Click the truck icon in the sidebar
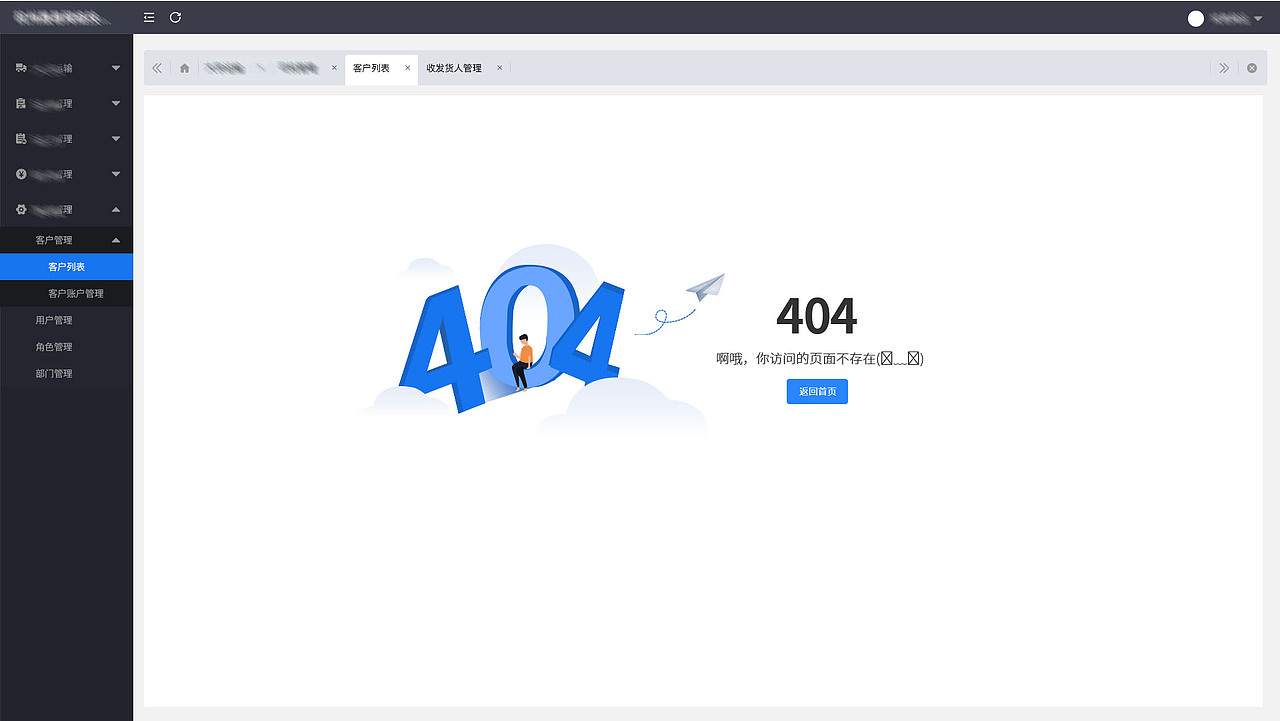 point(20,67)
